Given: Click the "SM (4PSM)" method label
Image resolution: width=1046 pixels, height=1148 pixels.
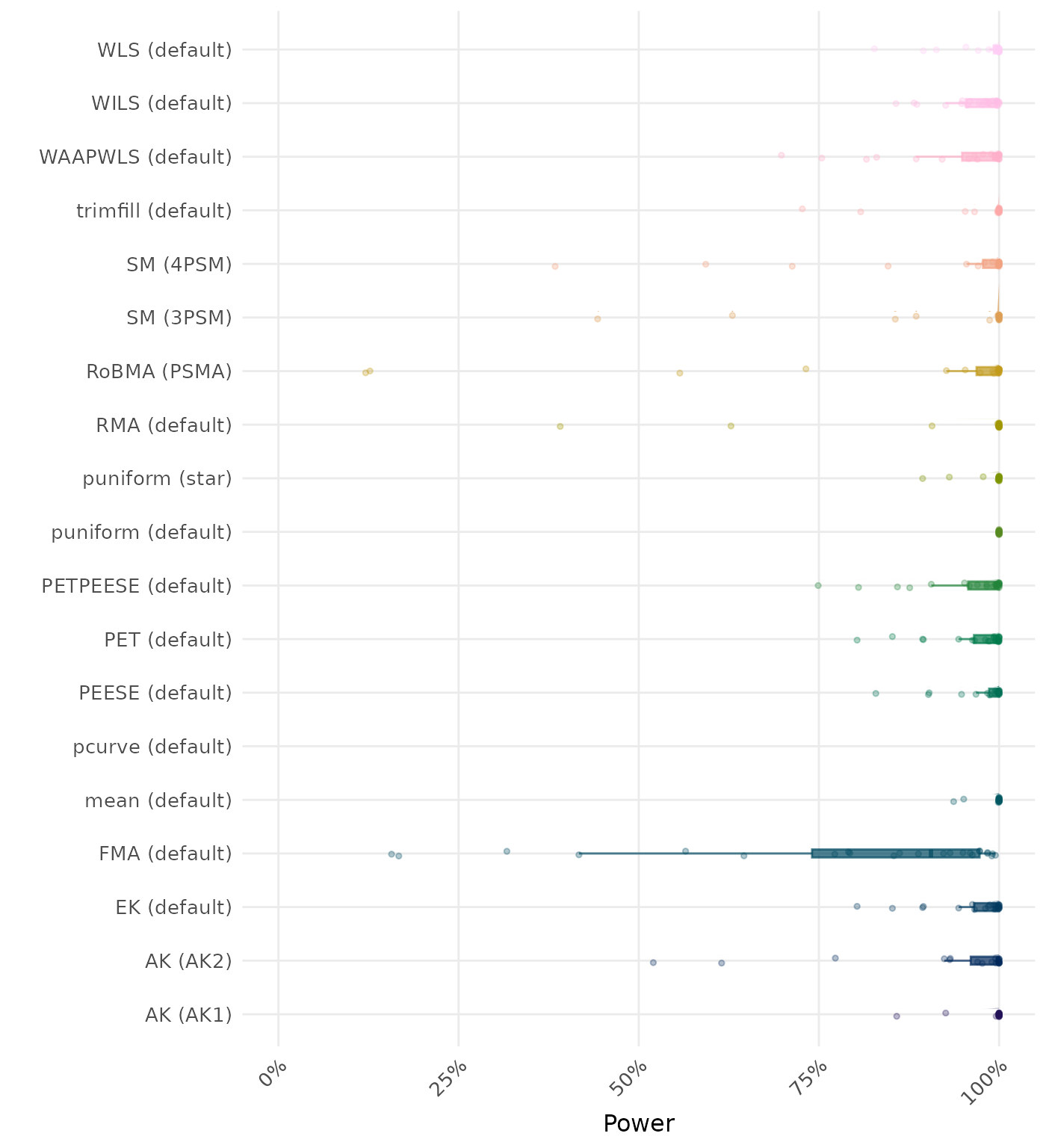Looking at the screenshot, I should coord(179,265).
